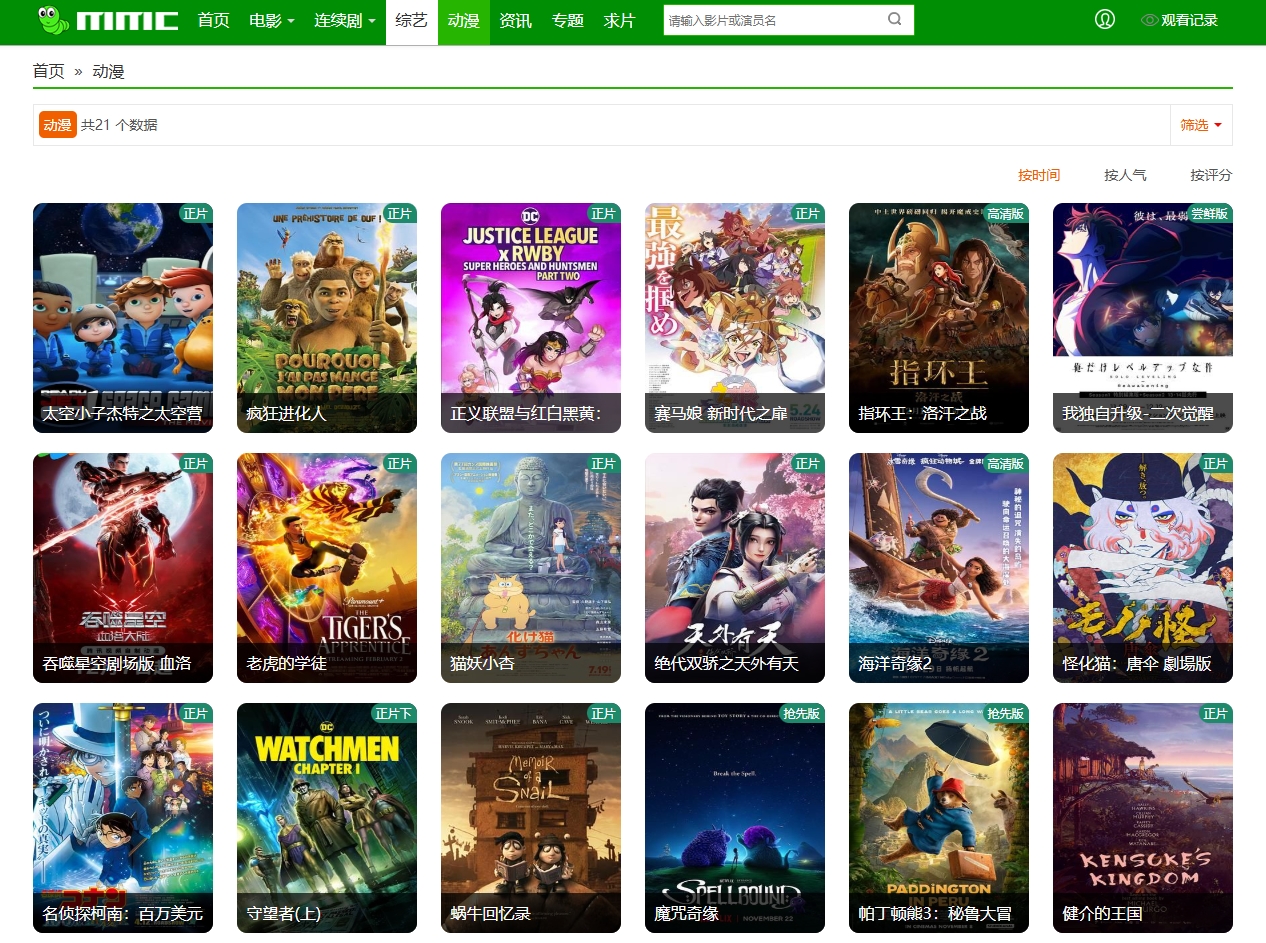Click the 抢先版 badge on 魔咒奇缘
Image resolution: width=1266 pixels, height=943 pixels.
pyautogui.click(x=801, y=713)
